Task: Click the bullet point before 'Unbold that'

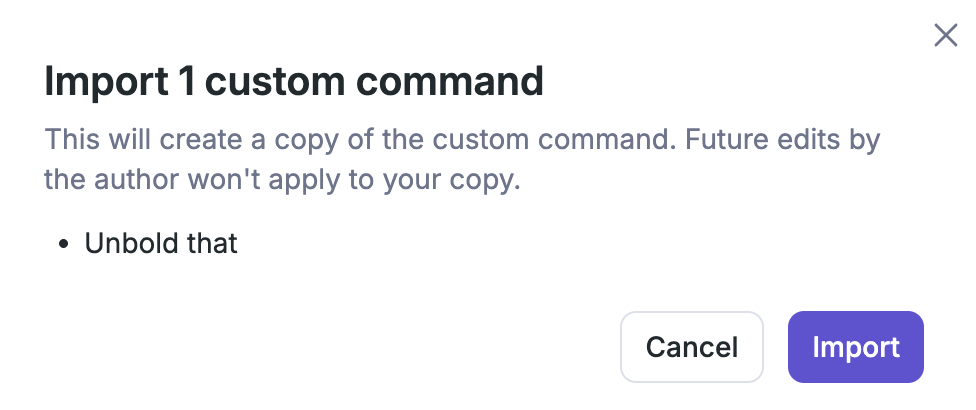Action: [x=64, y=244]
